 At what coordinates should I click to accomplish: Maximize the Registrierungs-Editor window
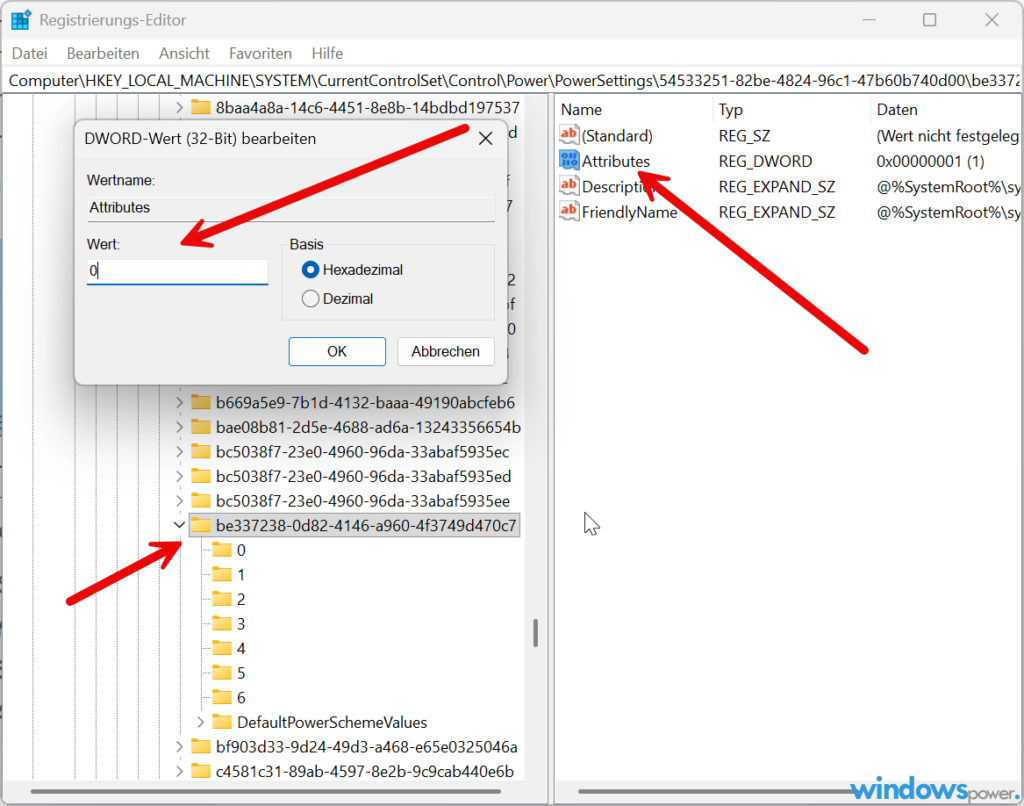pos(929,20)
